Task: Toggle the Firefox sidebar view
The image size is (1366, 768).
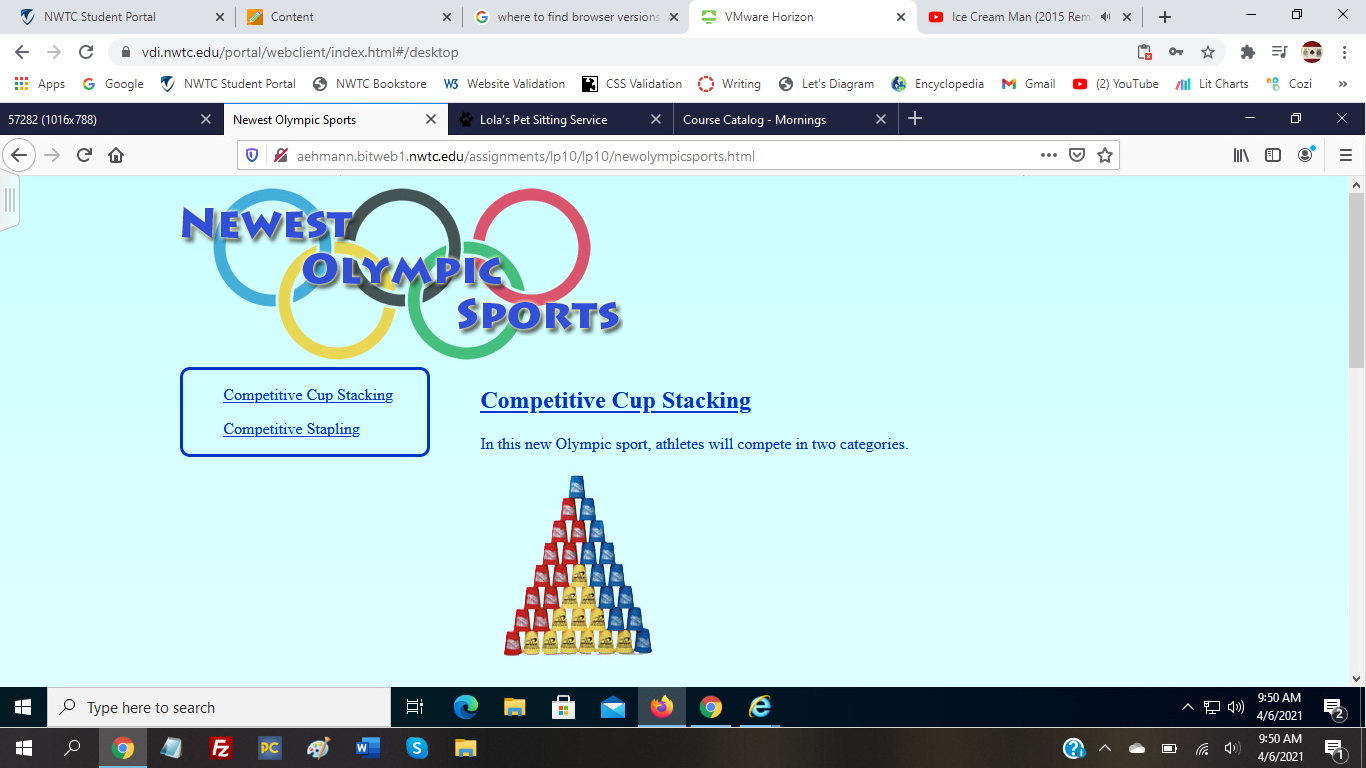Action: (x=1272, y=155)
